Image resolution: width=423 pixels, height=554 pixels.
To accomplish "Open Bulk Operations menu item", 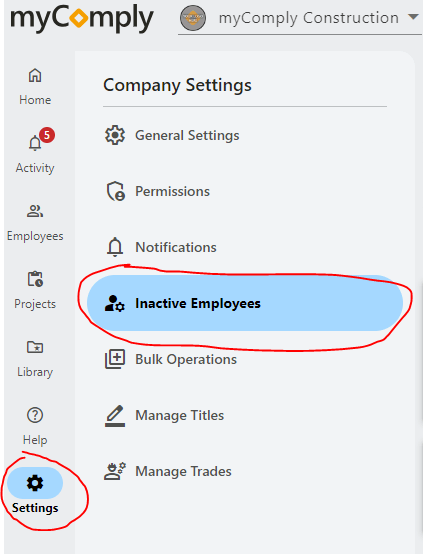I will click(245, 359).
